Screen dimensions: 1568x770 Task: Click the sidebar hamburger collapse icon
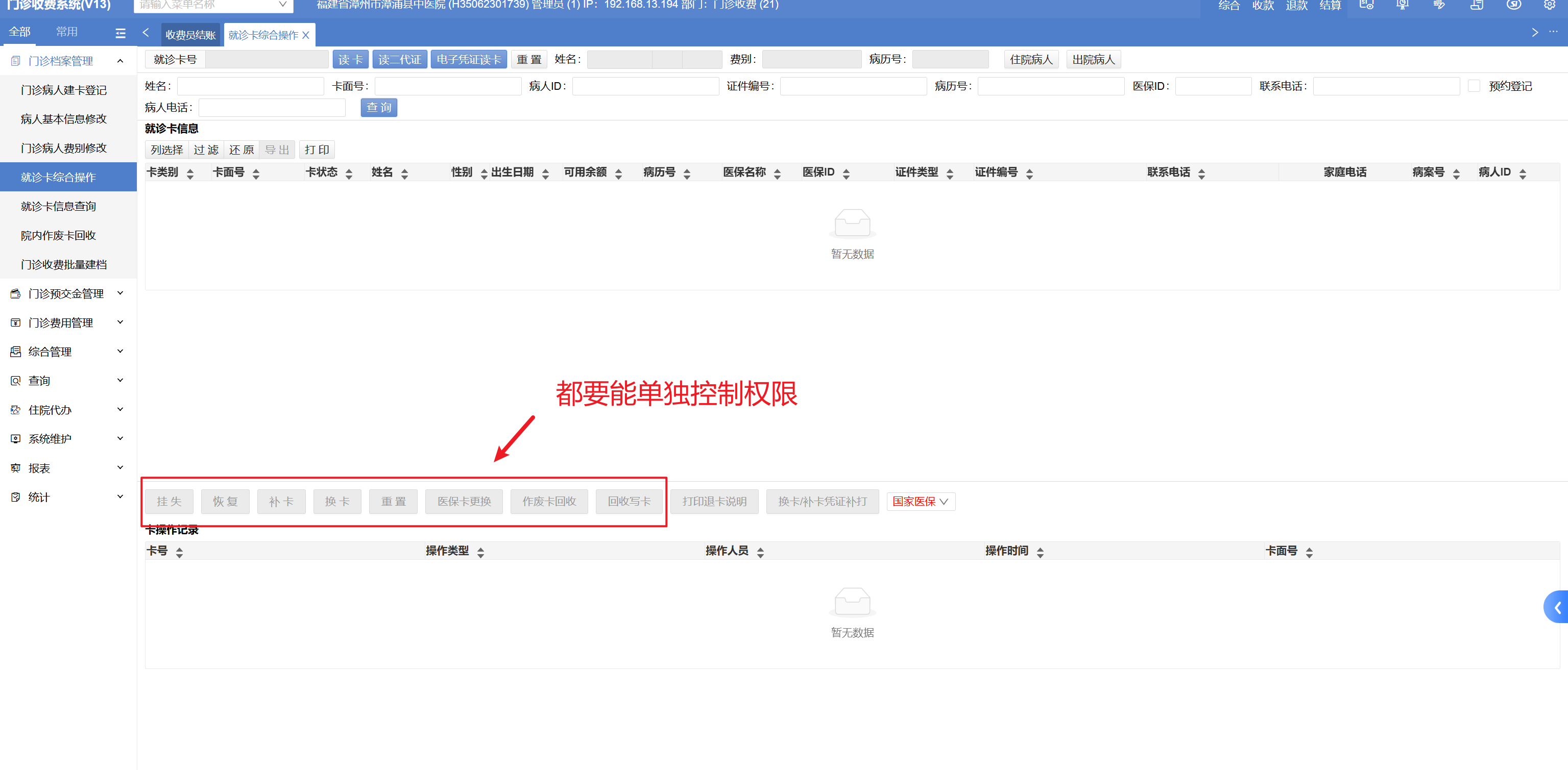[120, 34]
